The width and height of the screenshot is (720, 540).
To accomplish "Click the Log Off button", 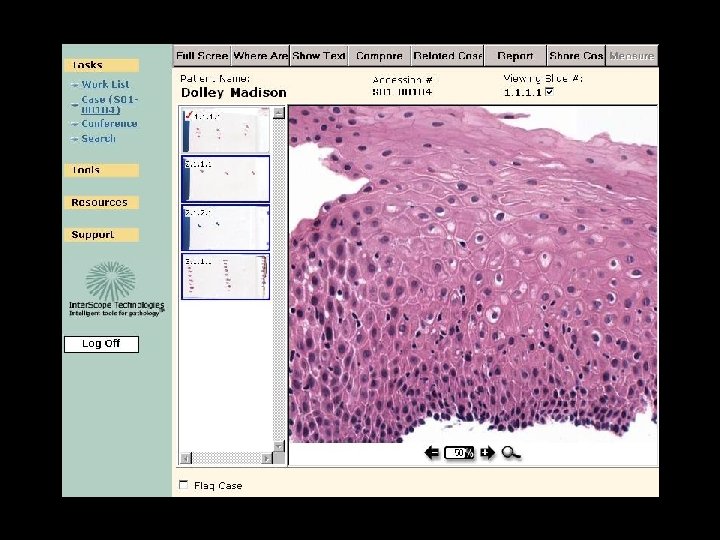I will point(101,344).
